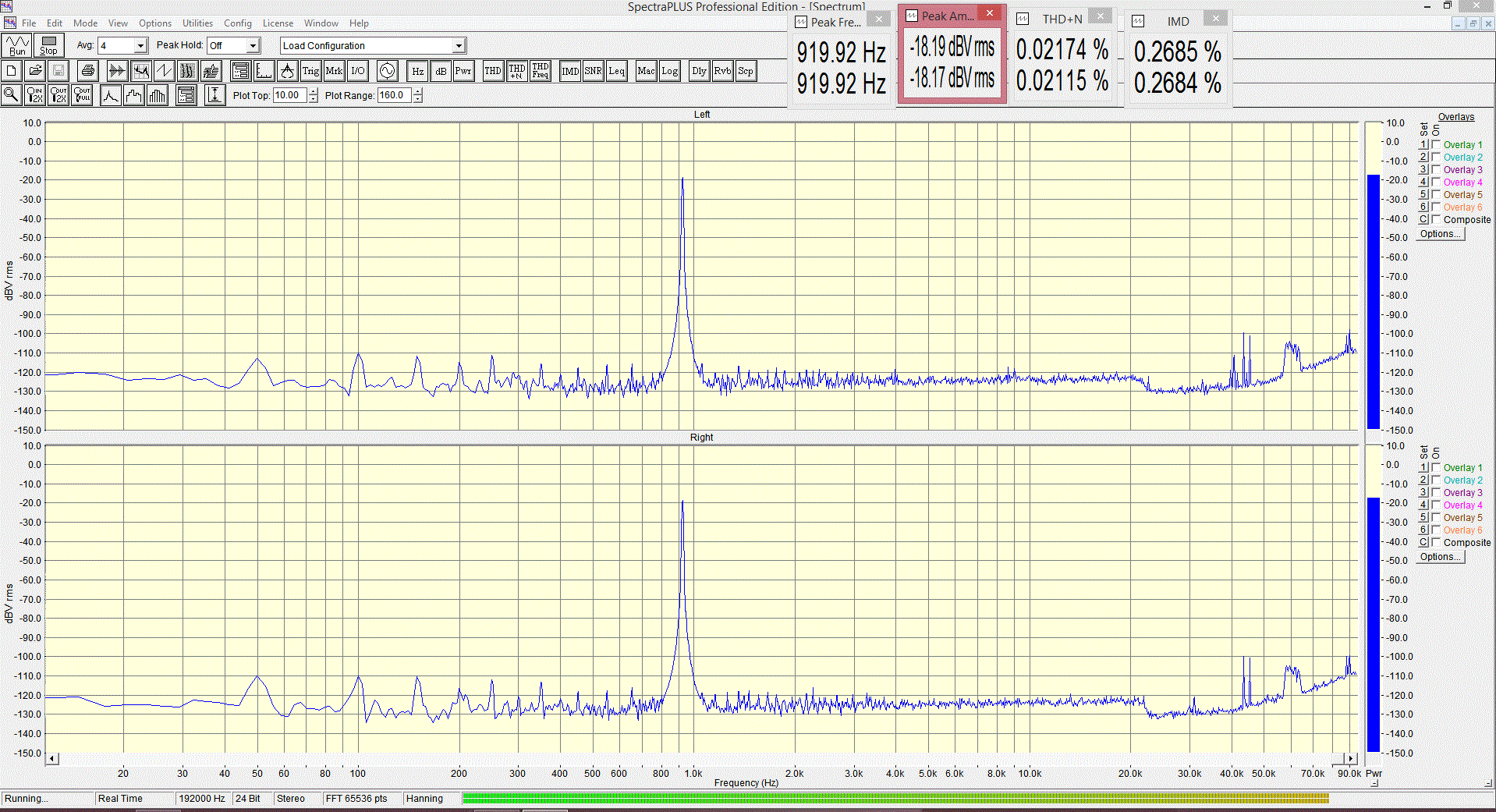Enable Overlay 1 checkbox in Left plot
1496x812 pixels.
tap(1436, 145)
